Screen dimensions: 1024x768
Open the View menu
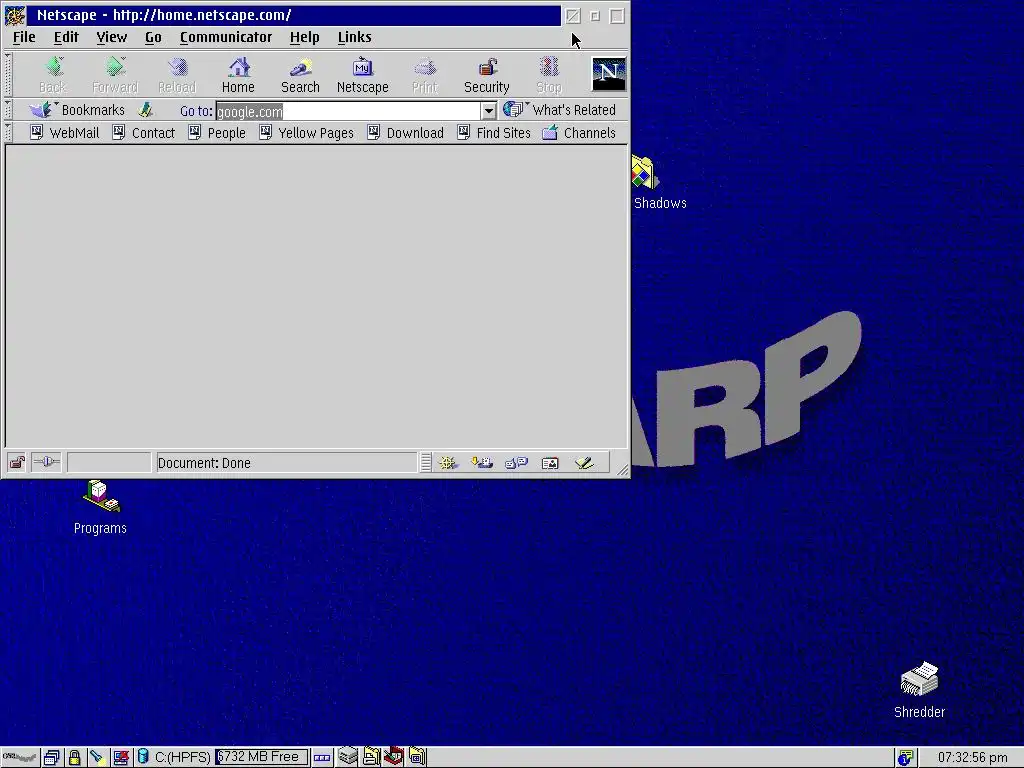tap(112, 37)
